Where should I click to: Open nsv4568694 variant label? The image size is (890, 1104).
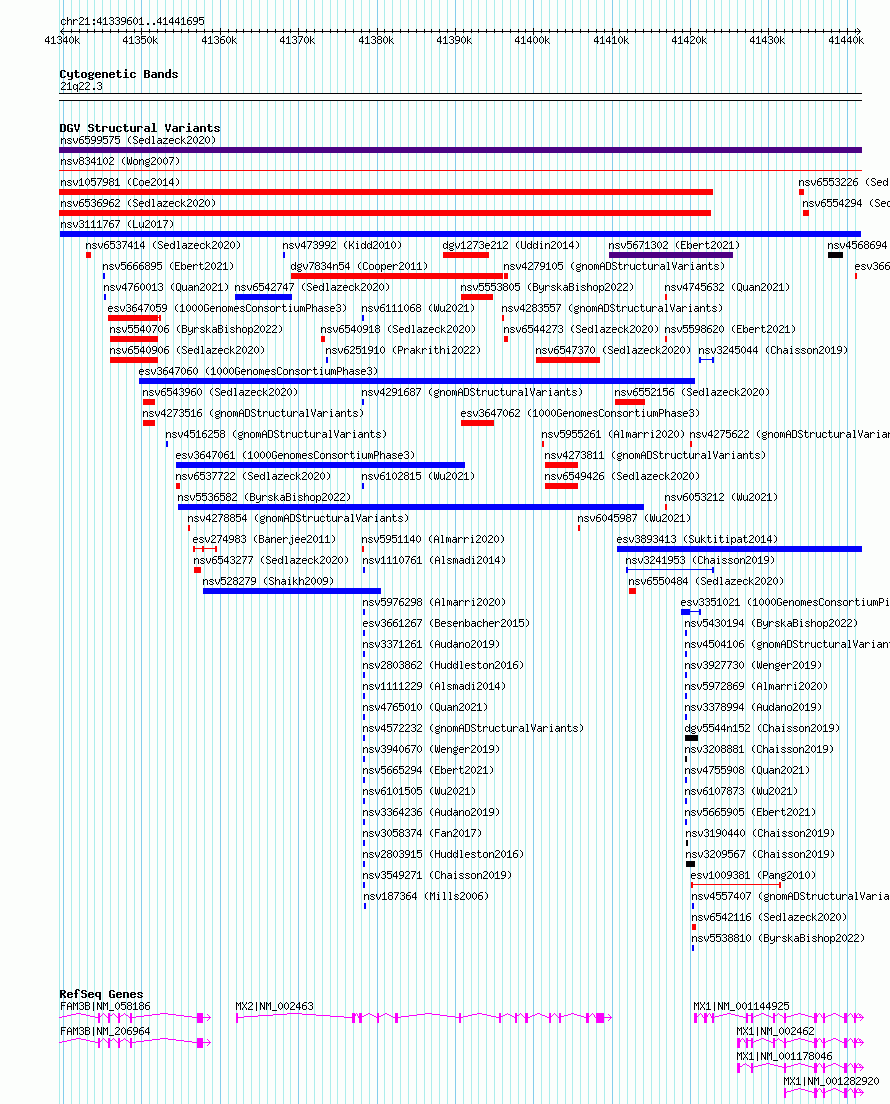click(x=858, y=246)
